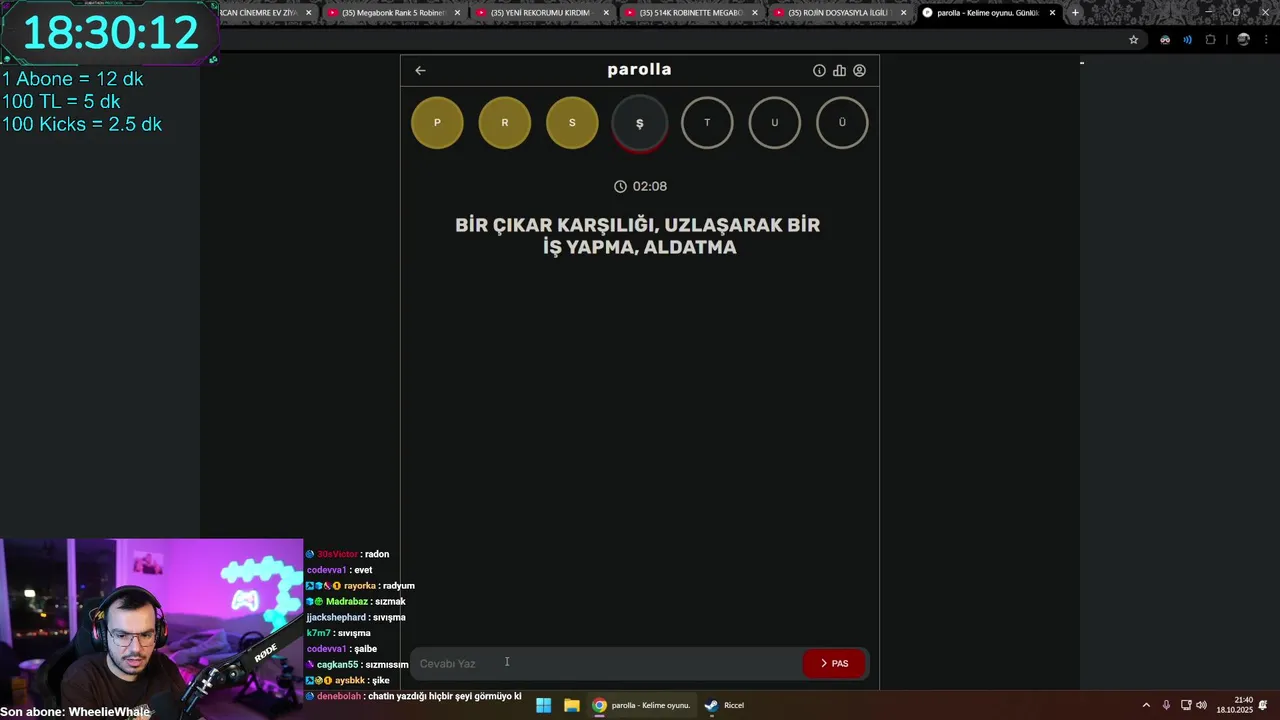Click chat message Madrabaz: sızmak
This screenshot has height=720, width=1280.
[356, 602]
